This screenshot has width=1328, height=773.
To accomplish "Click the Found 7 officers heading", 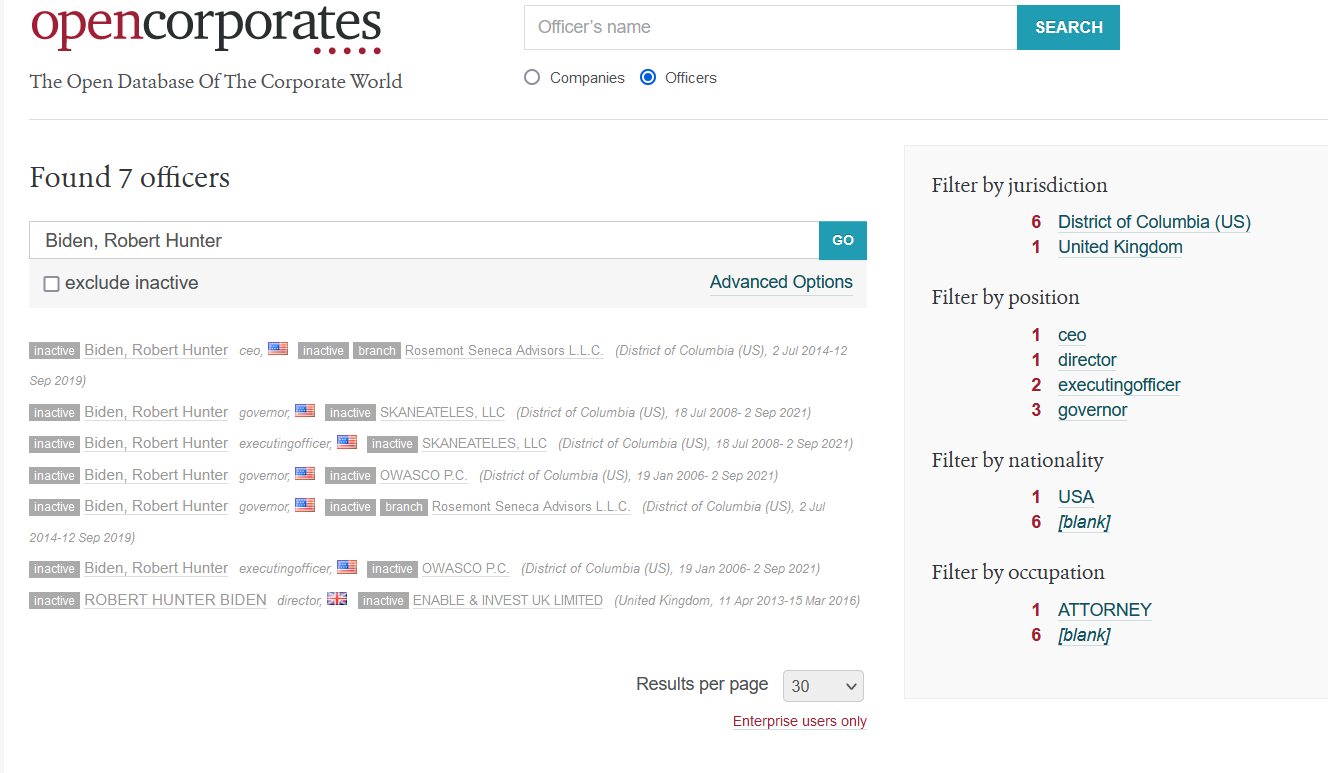I will (130, 178).
